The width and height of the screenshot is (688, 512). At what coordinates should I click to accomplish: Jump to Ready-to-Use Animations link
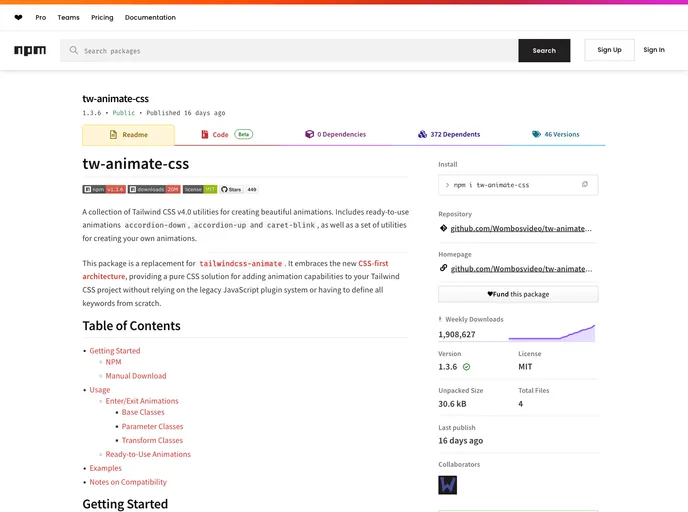[148, 454]
